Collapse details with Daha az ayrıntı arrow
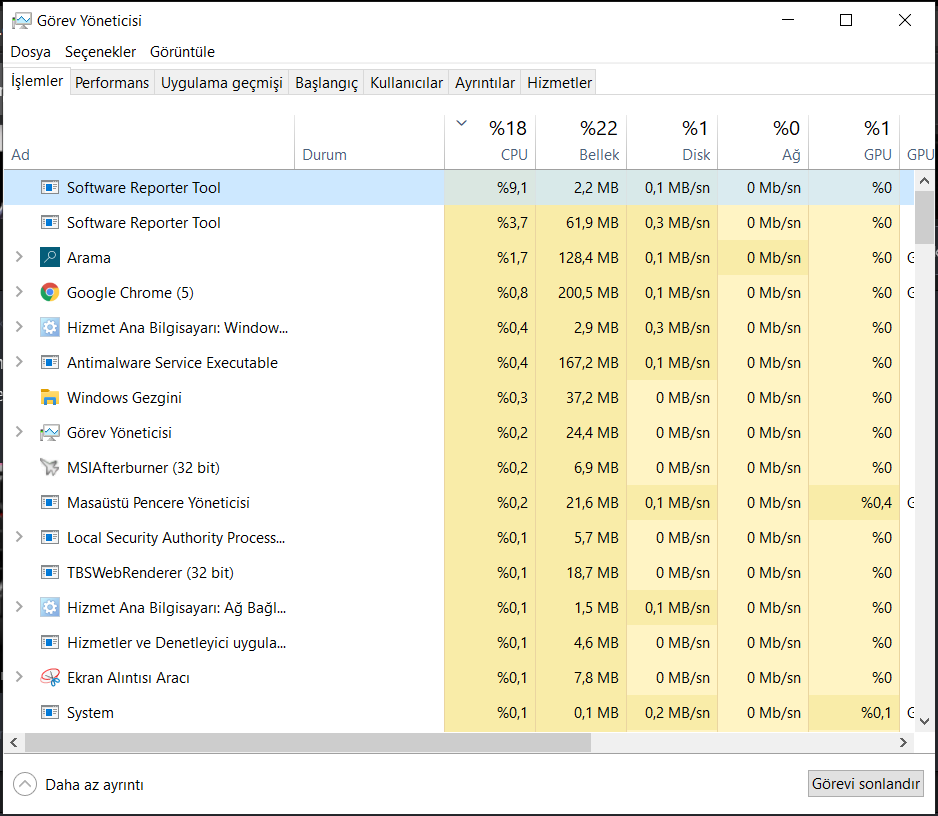The width and height of the screenshot is (938, 816). [x=25, y=784]
